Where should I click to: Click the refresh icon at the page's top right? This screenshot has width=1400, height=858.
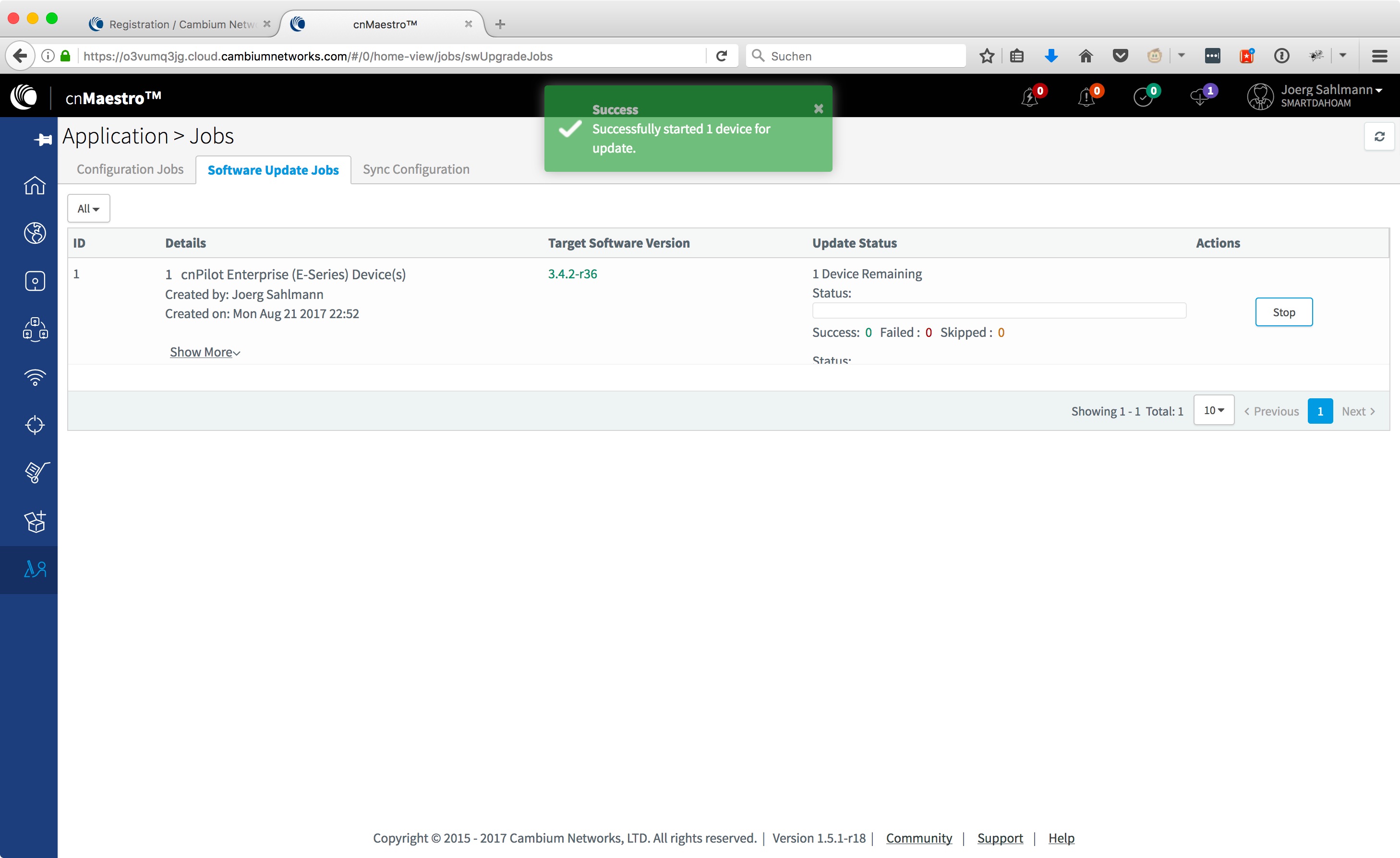pos(1379,136)
